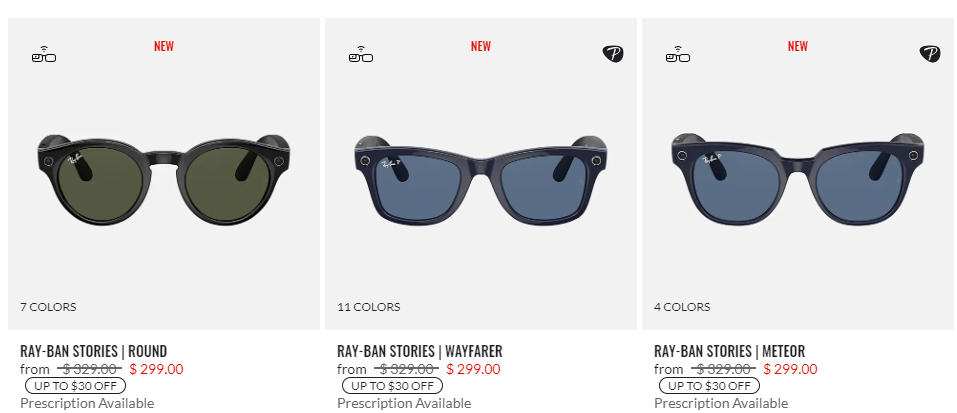
Task: Click smart glasses icon on Meteor card
Action: pyautogui.click(x=677, y=54)
